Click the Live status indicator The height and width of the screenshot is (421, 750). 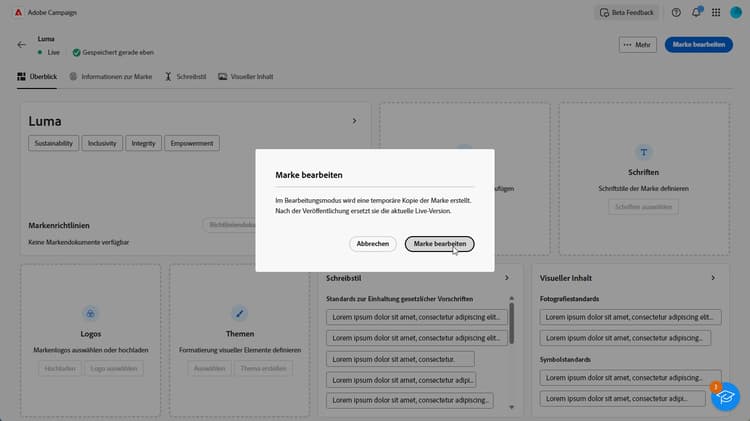pyautogui.click(x=48, y=52)
